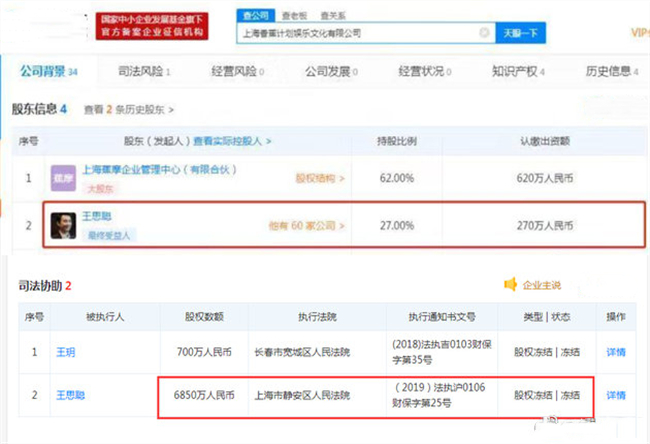Click 查看实际控股人 link
Viewport: 650px width, 444px height.
pyautogui.click(x=232, y=141)
